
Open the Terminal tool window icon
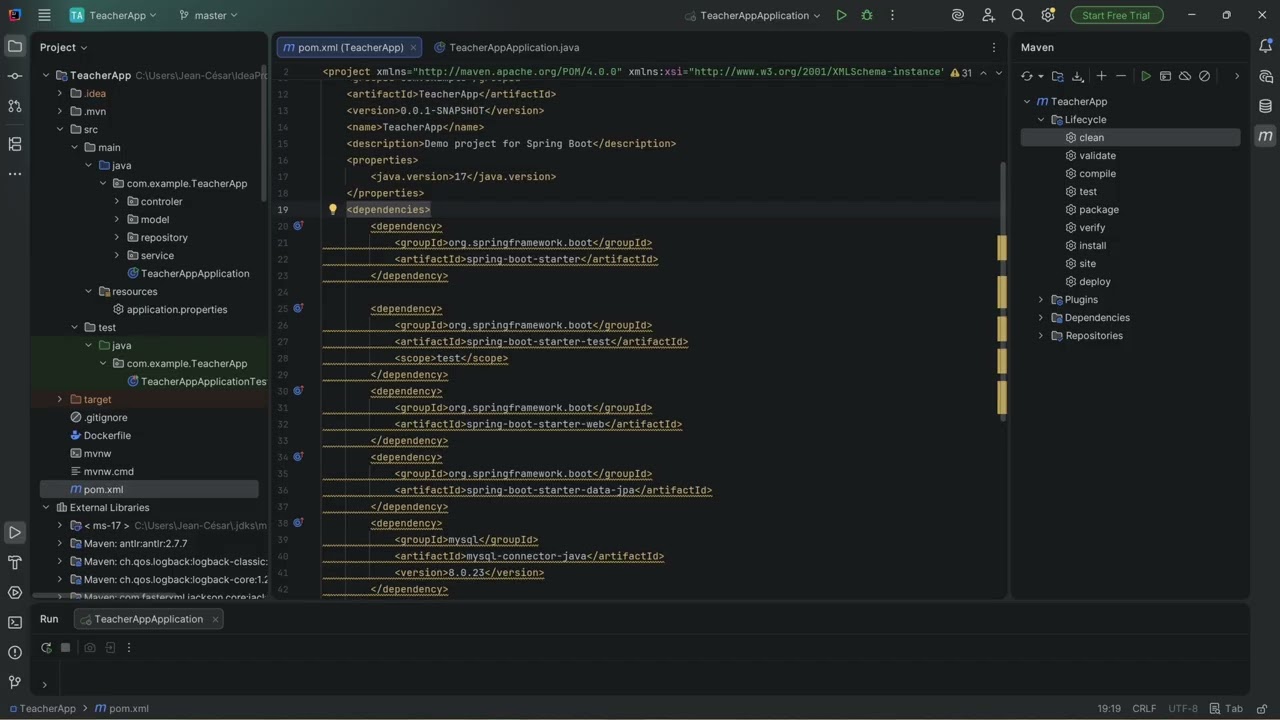(15, 622)
